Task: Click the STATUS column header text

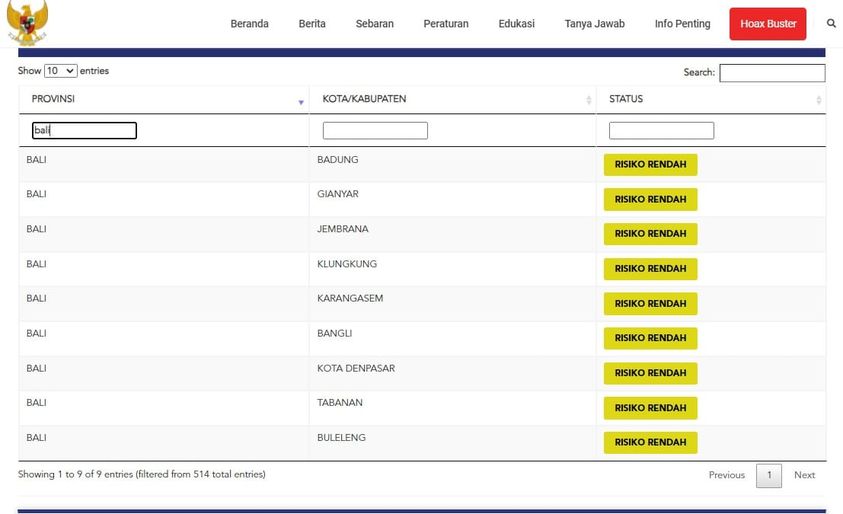Action: [x=626, y=99]
